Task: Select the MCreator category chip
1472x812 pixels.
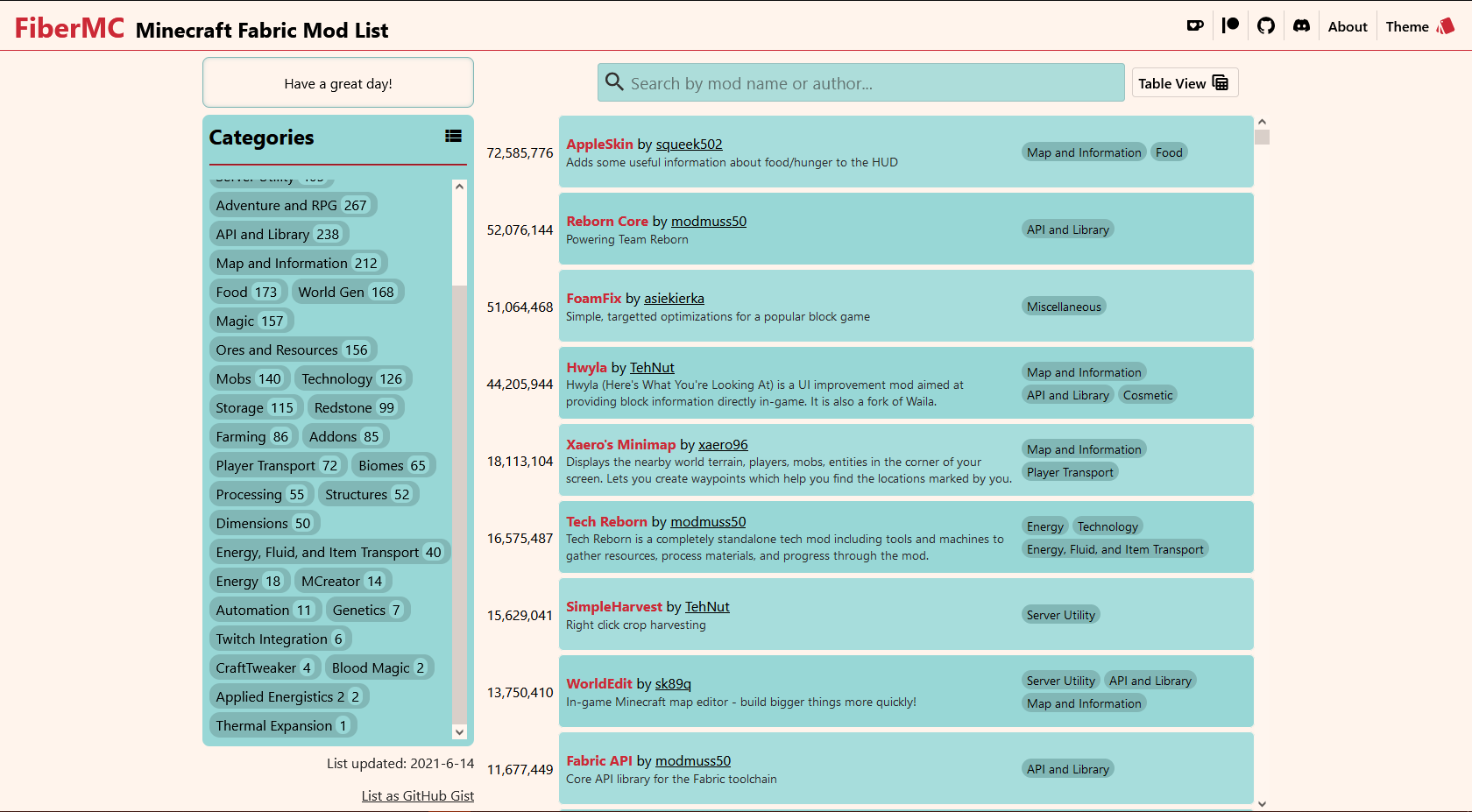Action: tap(342, 581)
